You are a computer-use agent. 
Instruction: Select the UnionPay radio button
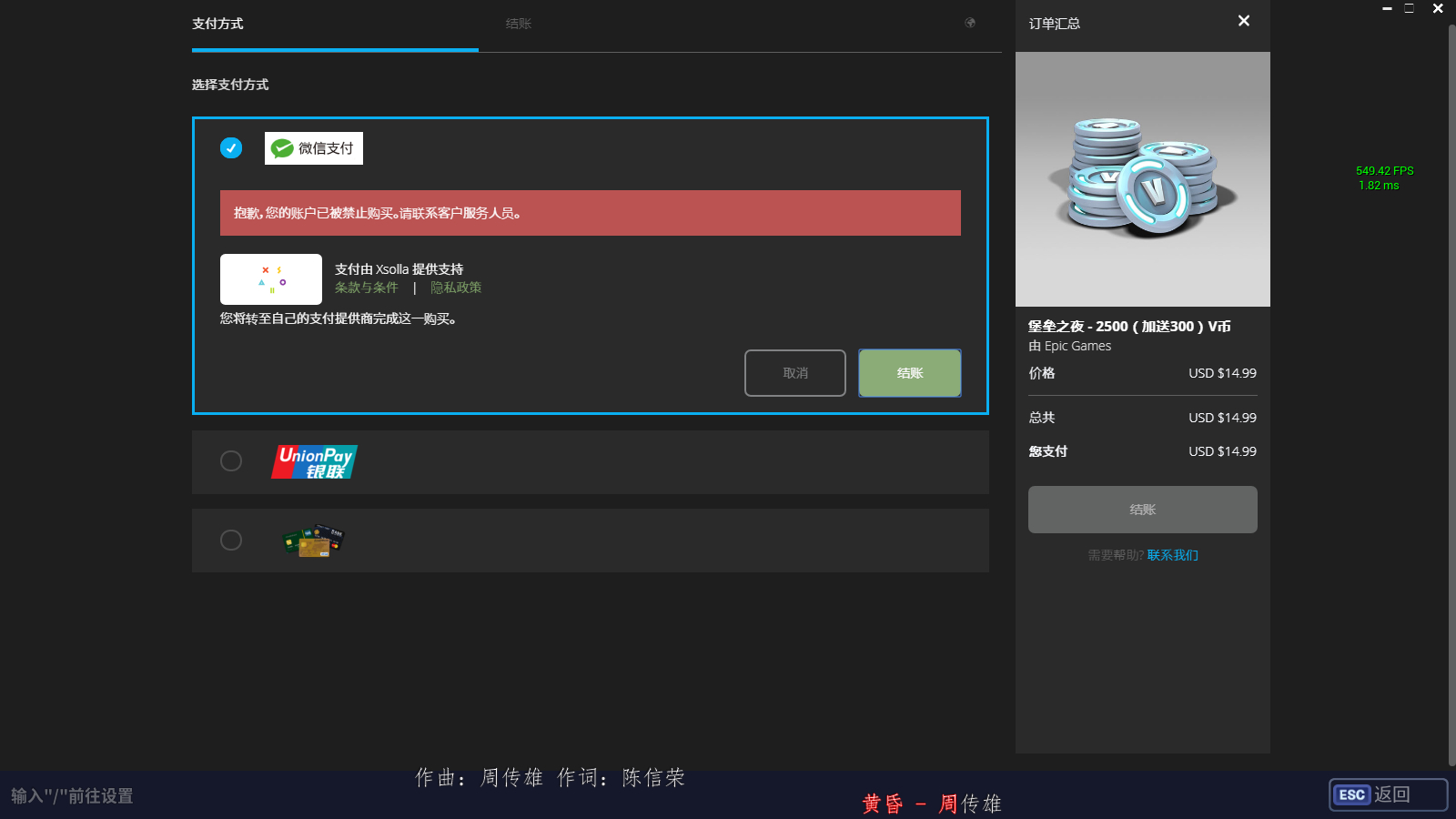[x=231, y=461]
